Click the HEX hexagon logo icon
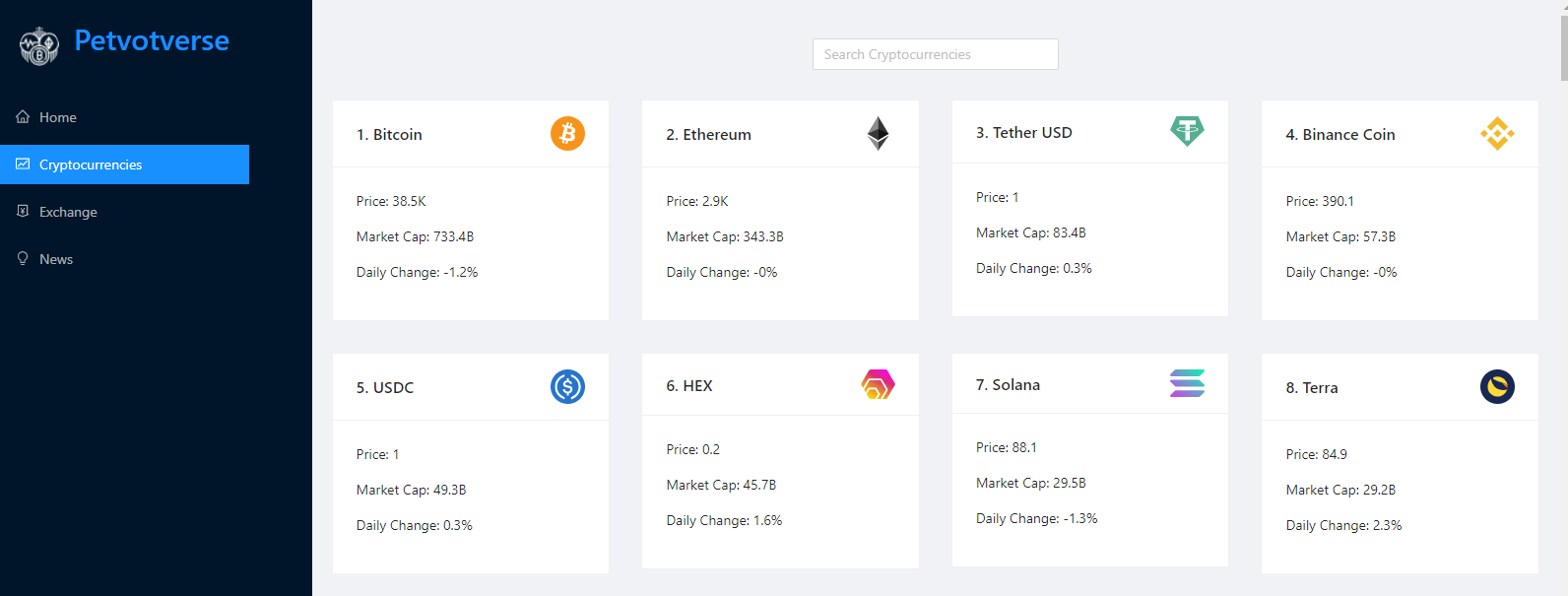 click(878, 384)
